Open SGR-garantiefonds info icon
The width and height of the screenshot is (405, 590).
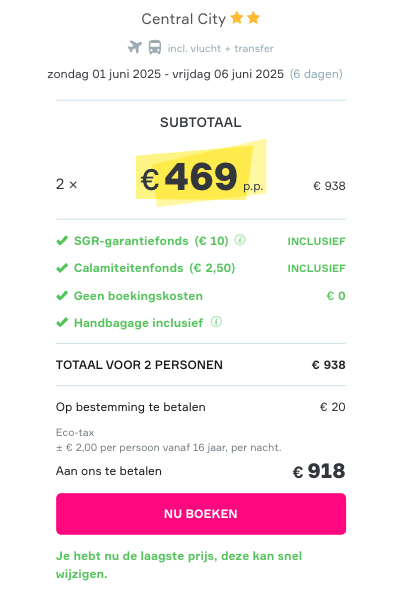(x=240, y=240)
